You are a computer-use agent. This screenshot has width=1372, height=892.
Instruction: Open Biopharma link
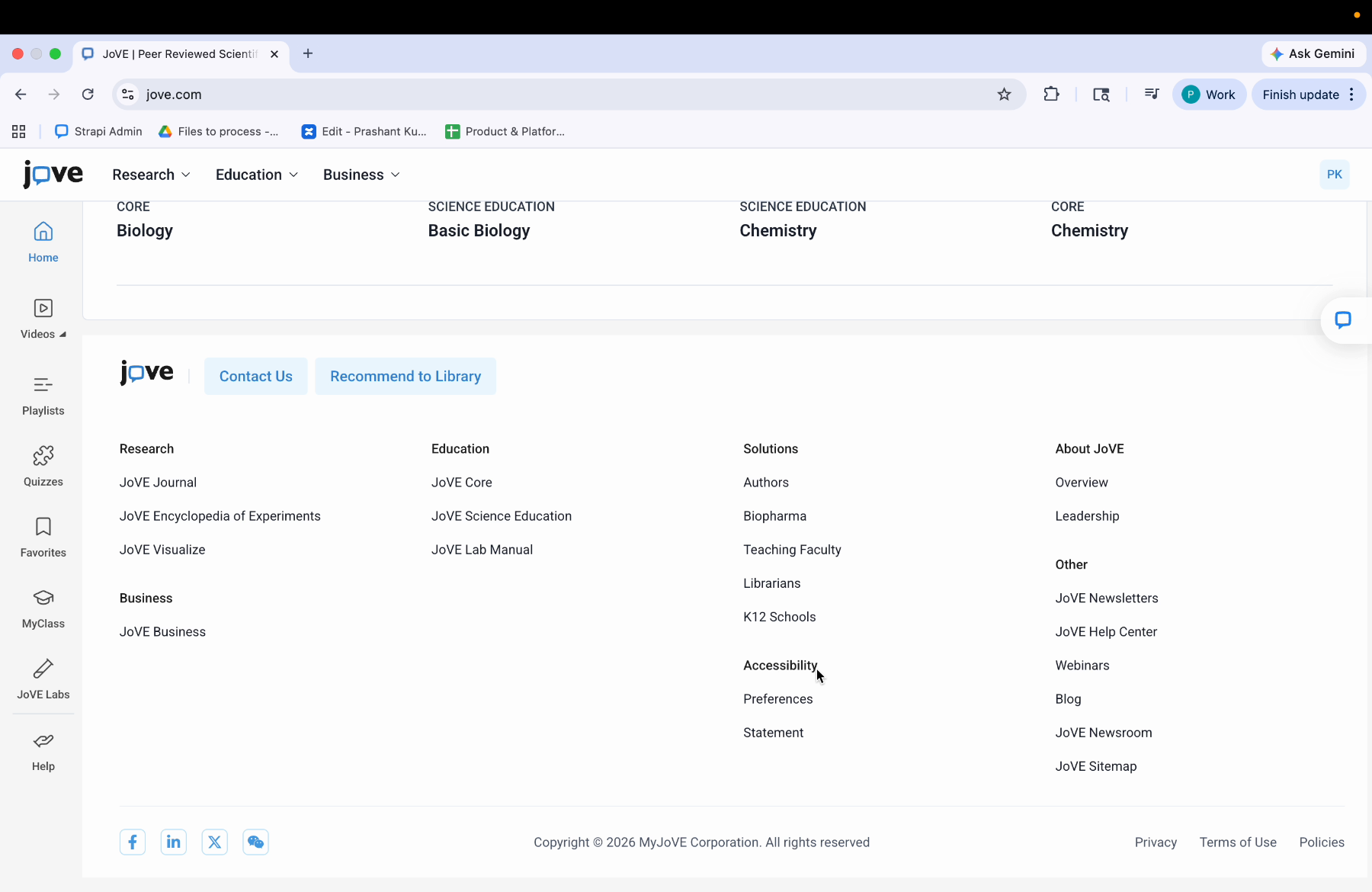click(x=774, y=516)
